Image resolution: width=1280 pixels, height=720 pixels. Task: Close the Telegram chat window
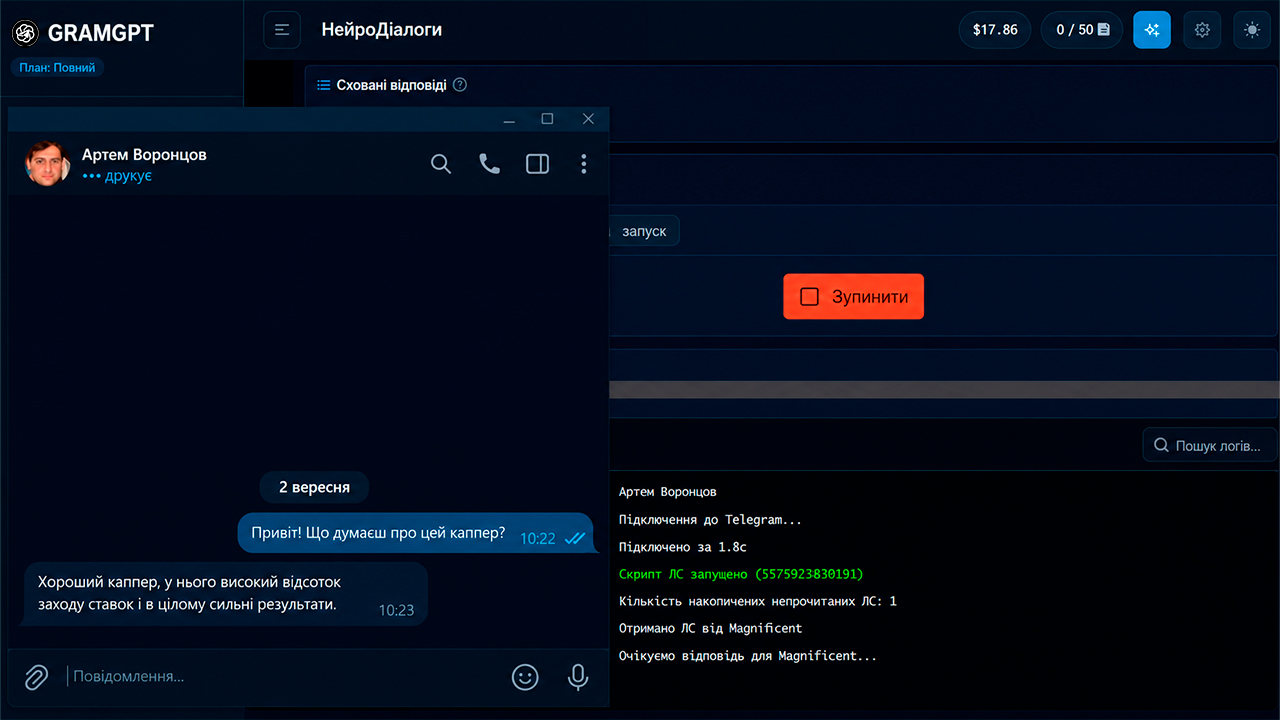(588, 119)
